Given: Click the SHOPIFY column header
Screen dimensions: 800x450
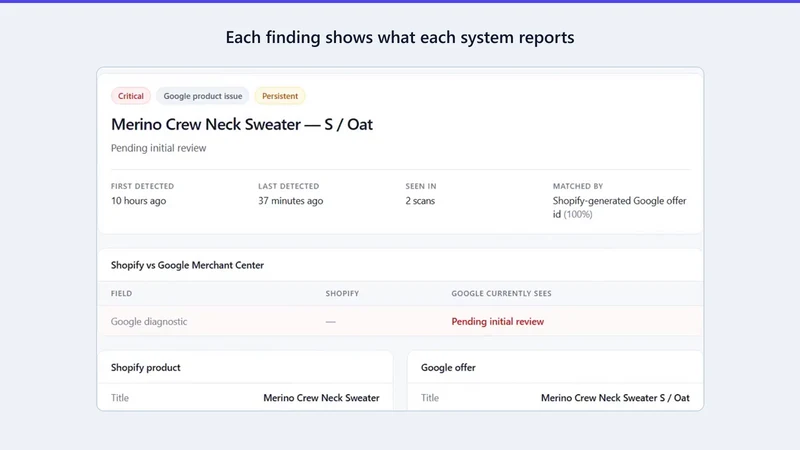Looking at the screenshot, I should 342,293.
